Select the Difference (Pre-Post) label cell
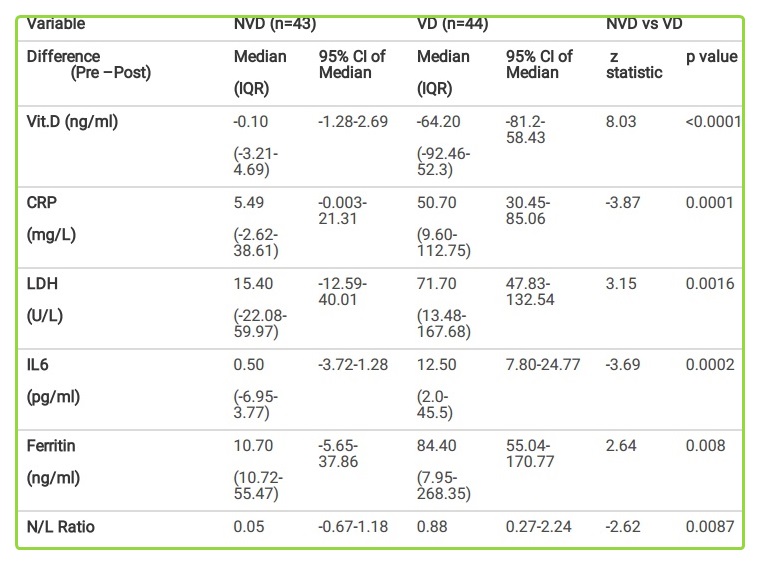 click(x=88, y=65)
